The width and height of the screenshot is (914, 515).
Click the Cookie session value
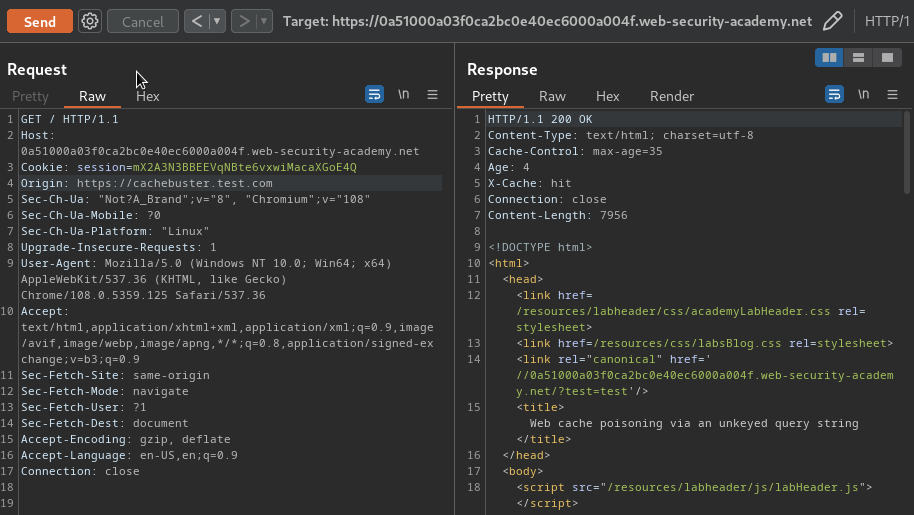click(x=244, y=167)
